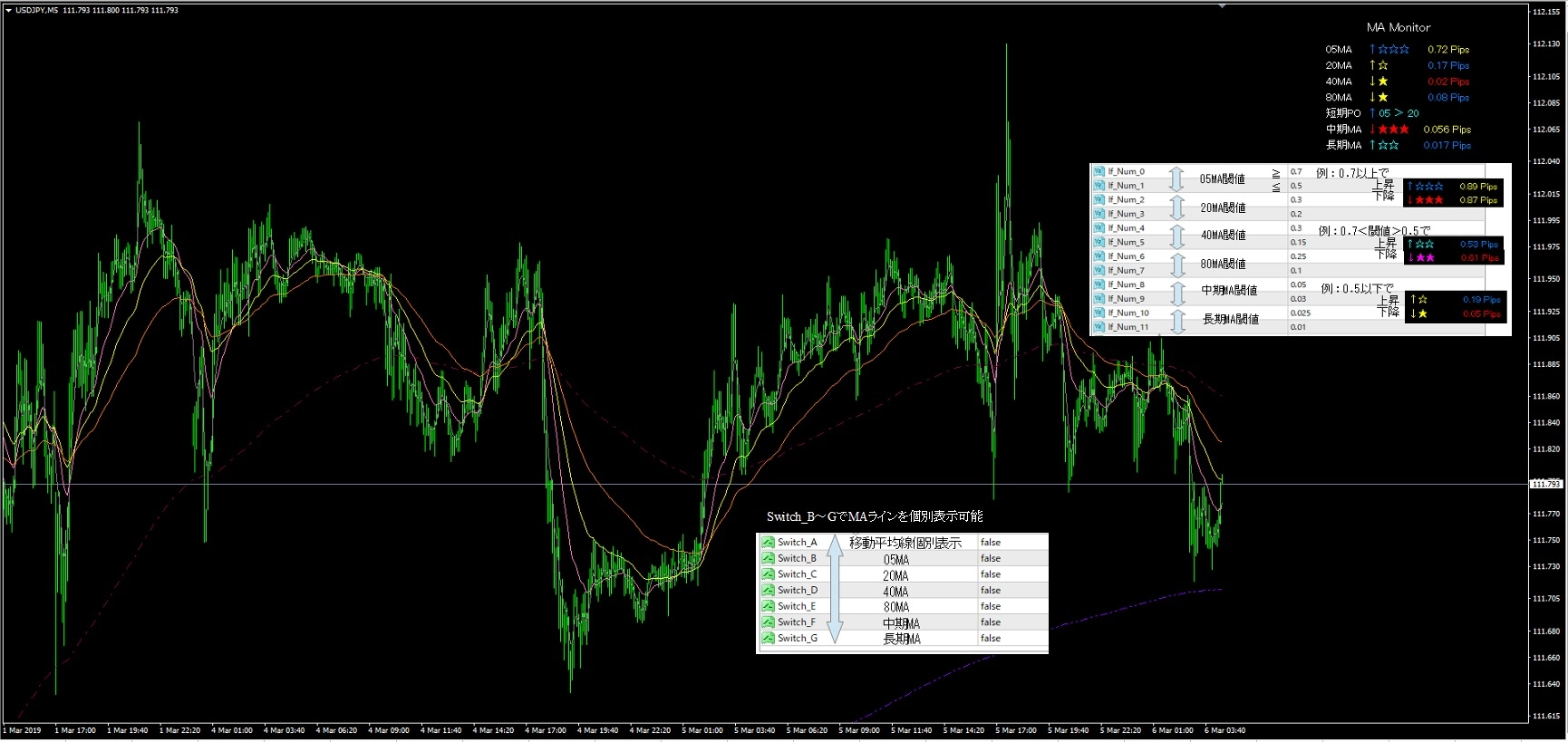Click the 0.056 Pips reading
Screen dimensions: 1568x742
(x=1447, y=130)
